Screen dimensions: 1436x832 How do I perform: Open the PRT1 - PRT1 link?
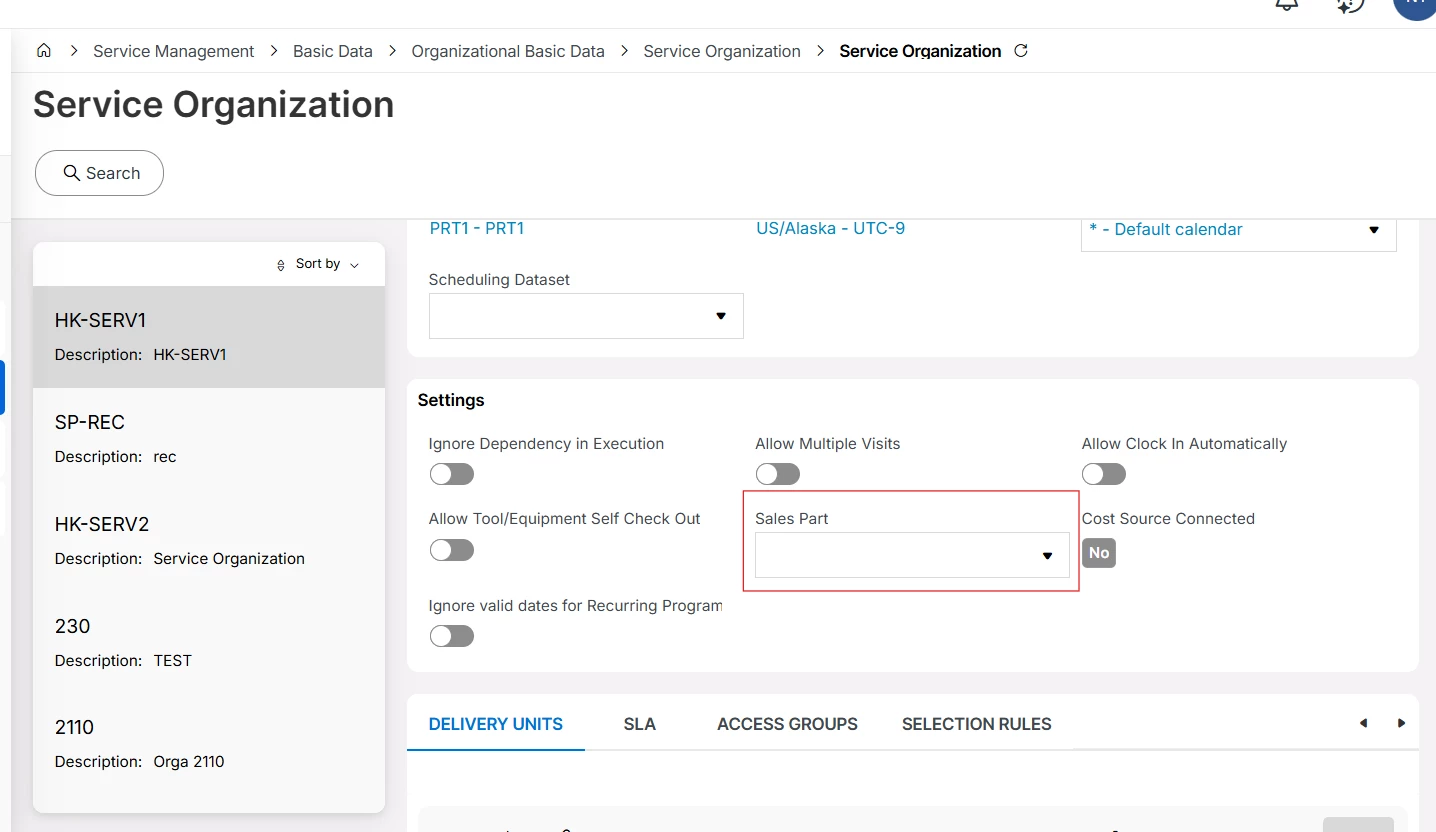click(x=477, y=228)
